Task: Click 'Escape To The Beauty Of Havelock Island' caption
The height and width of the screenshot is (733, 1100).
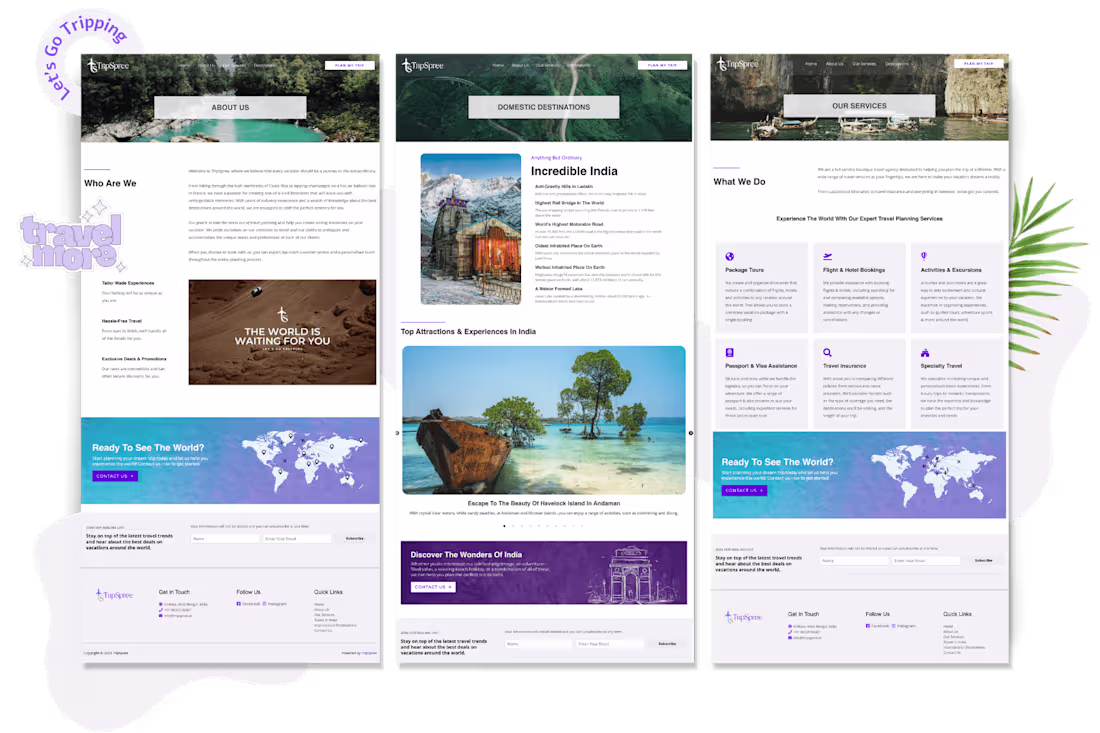Action: coord(544,503)
